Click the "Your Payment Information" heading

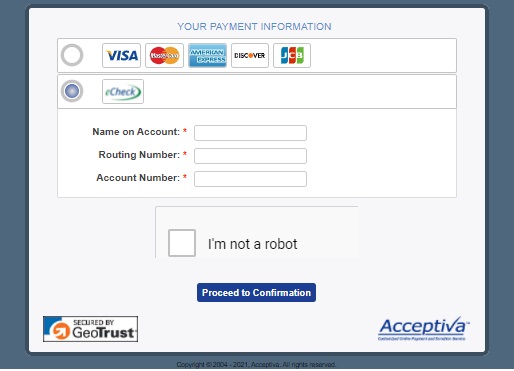(254, 27)
